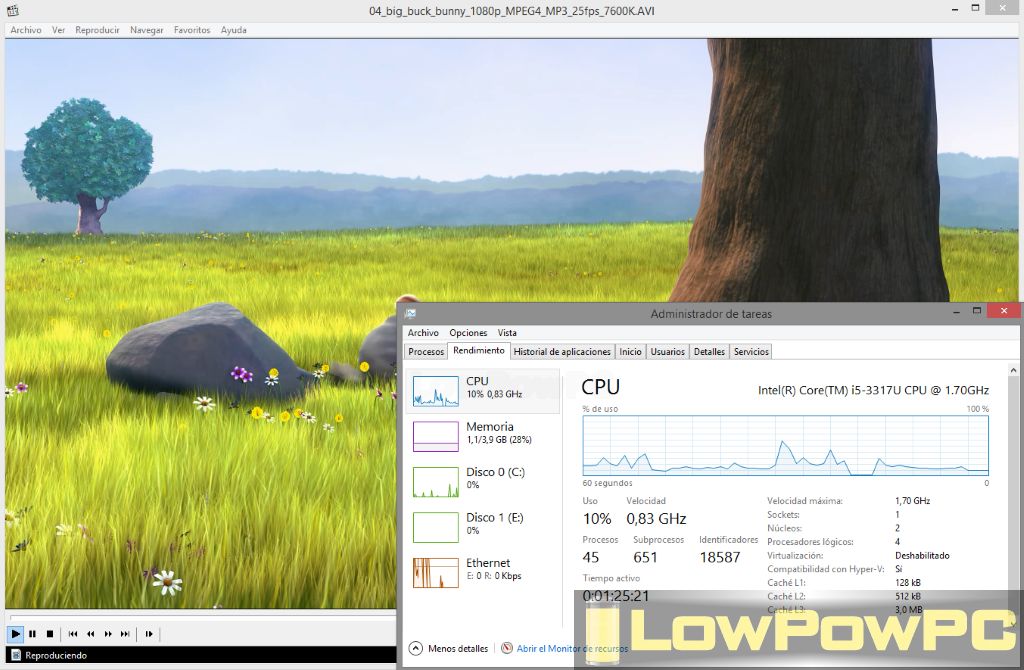Select the Disco 1 (E:) graph thumbnail
The image size is (1024, 670).
tap(436, 528)
